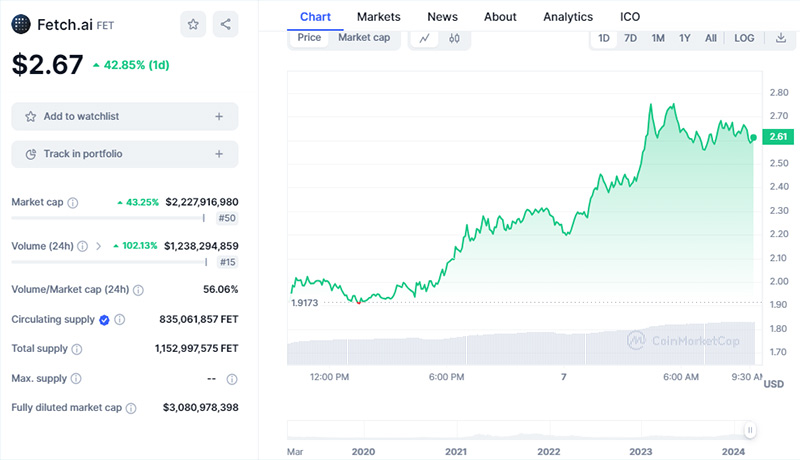Click the share icon beside the star
800x460 pixels.
[226, 24]
